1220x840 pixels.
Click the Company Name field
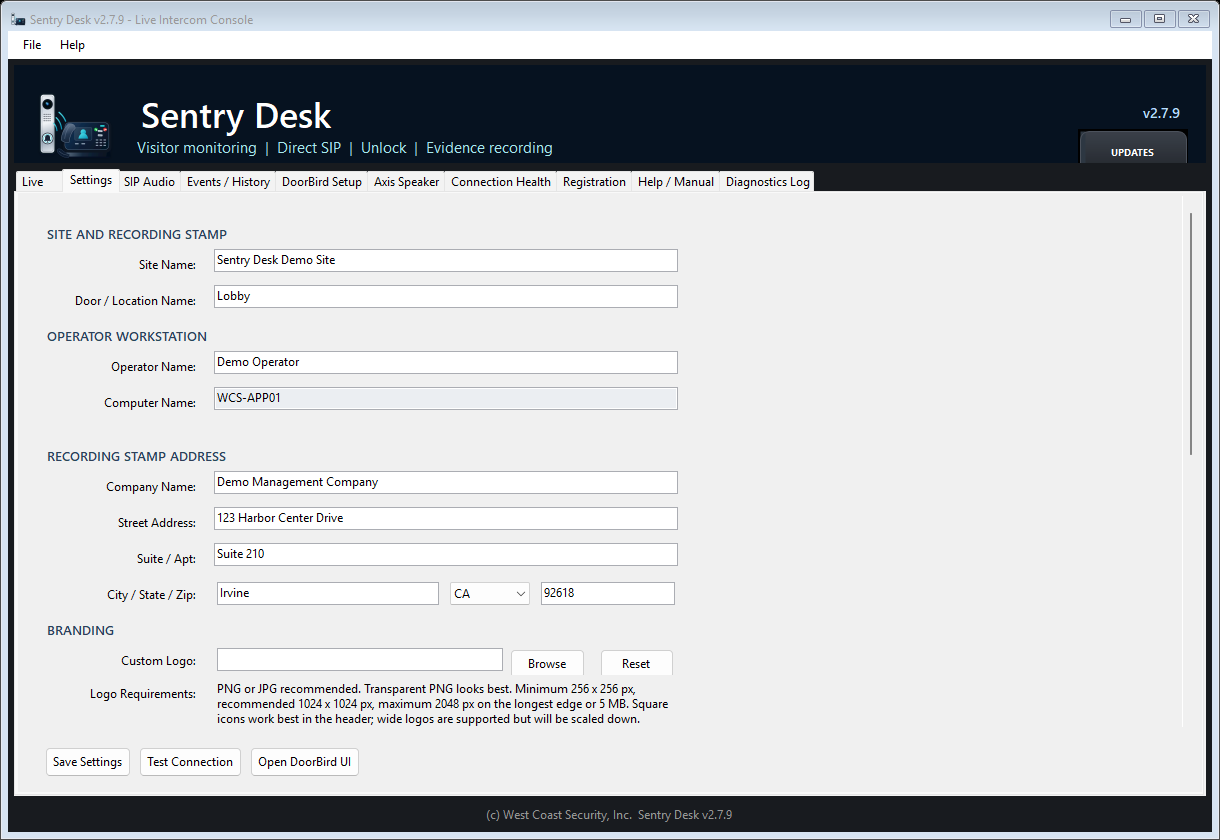click(446, 482)
